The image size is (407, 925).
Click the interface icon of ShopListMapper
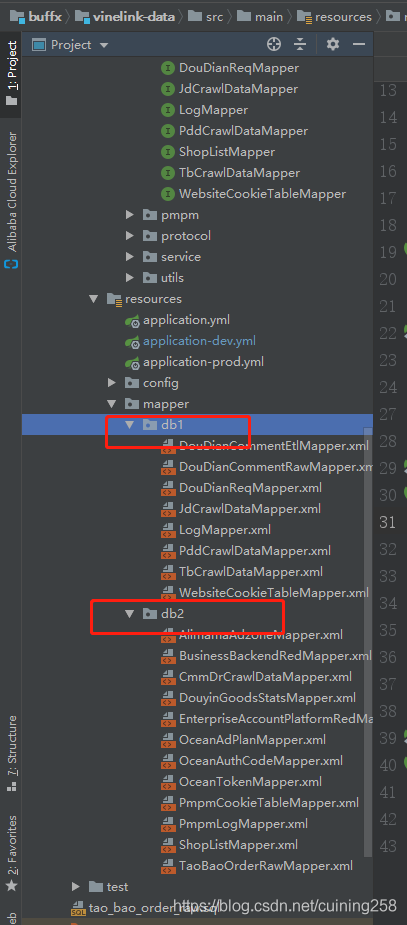168,152
